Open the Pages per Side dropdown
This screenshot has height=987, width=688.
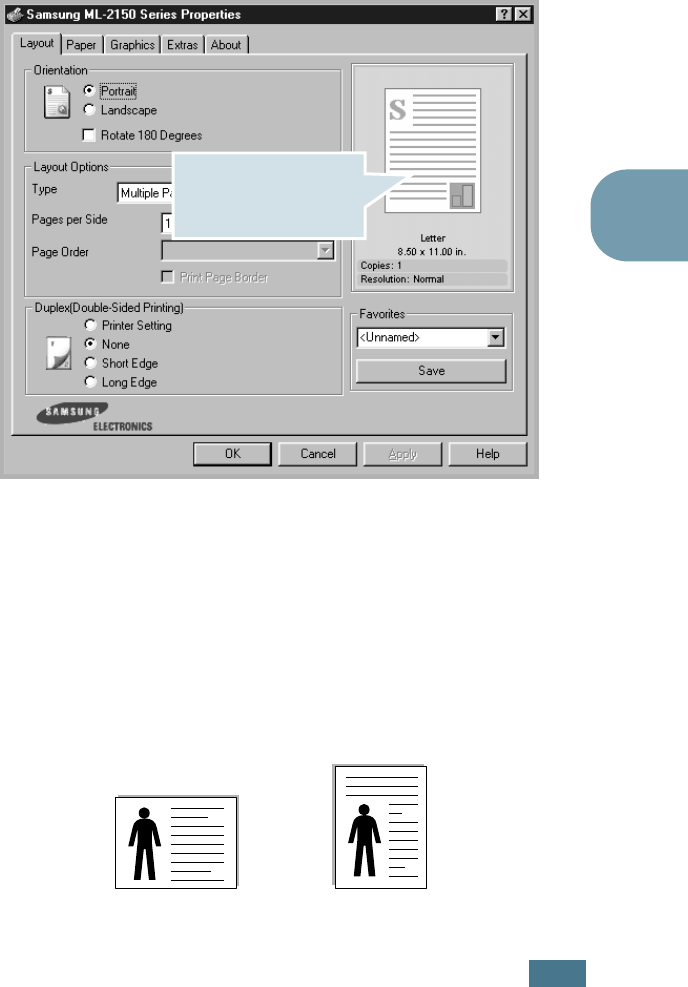(167, 223)
